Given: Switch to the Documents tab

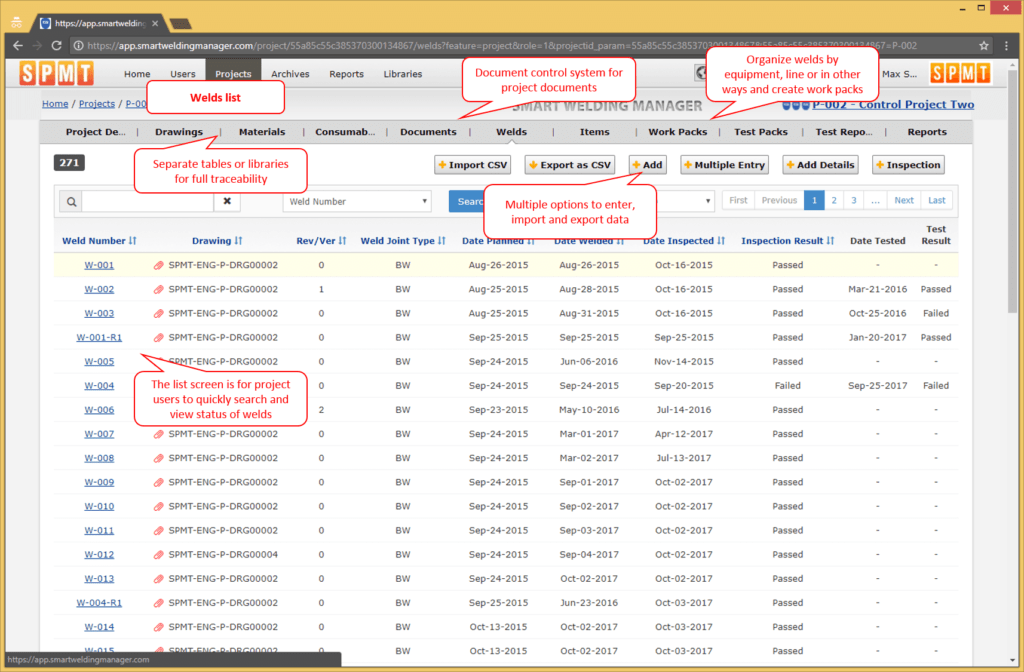Looking at the screenshot, I should [x=428, y=132].
